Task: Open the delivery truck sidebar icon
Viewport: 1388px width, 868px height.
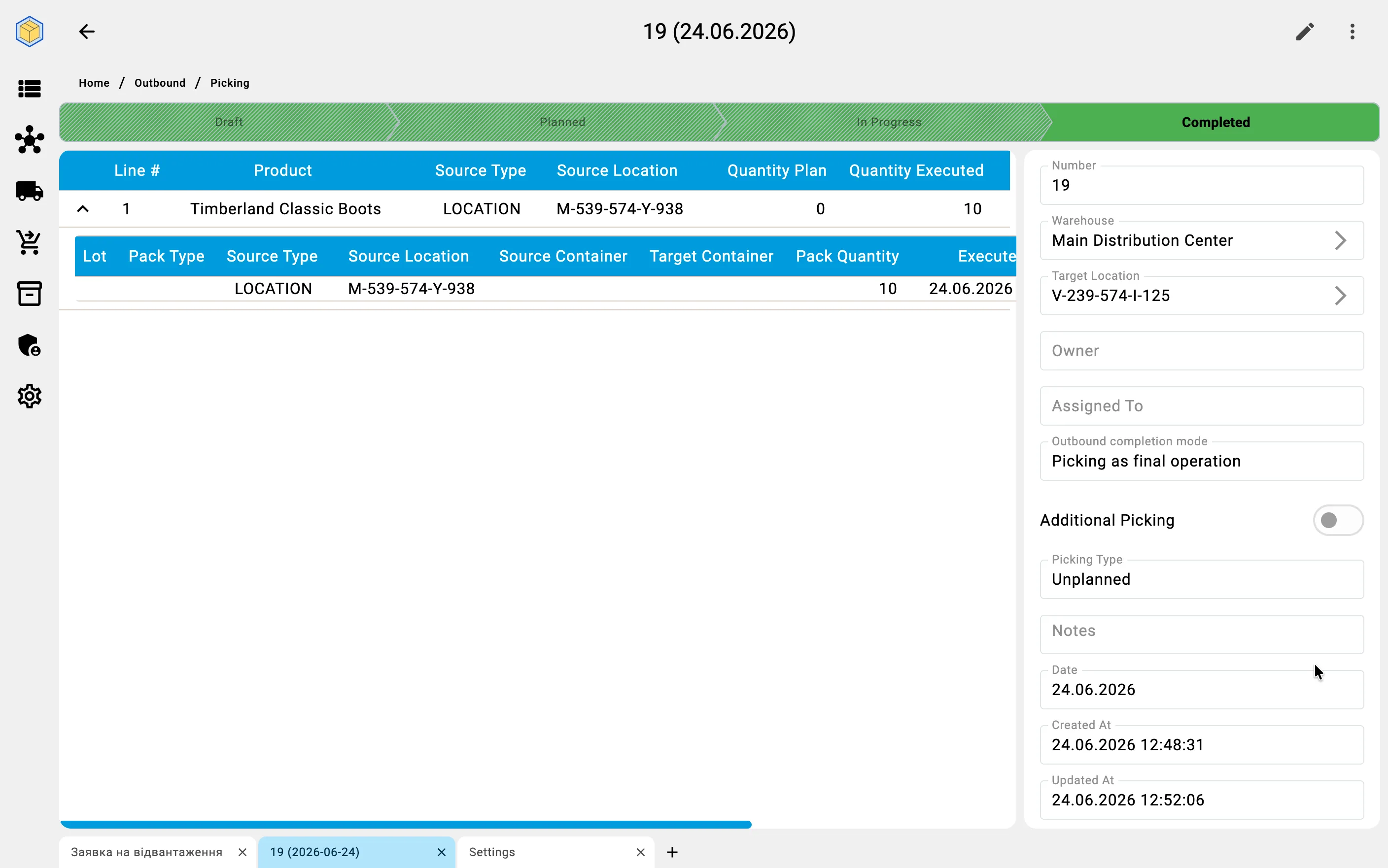Action: pos(29,191)
